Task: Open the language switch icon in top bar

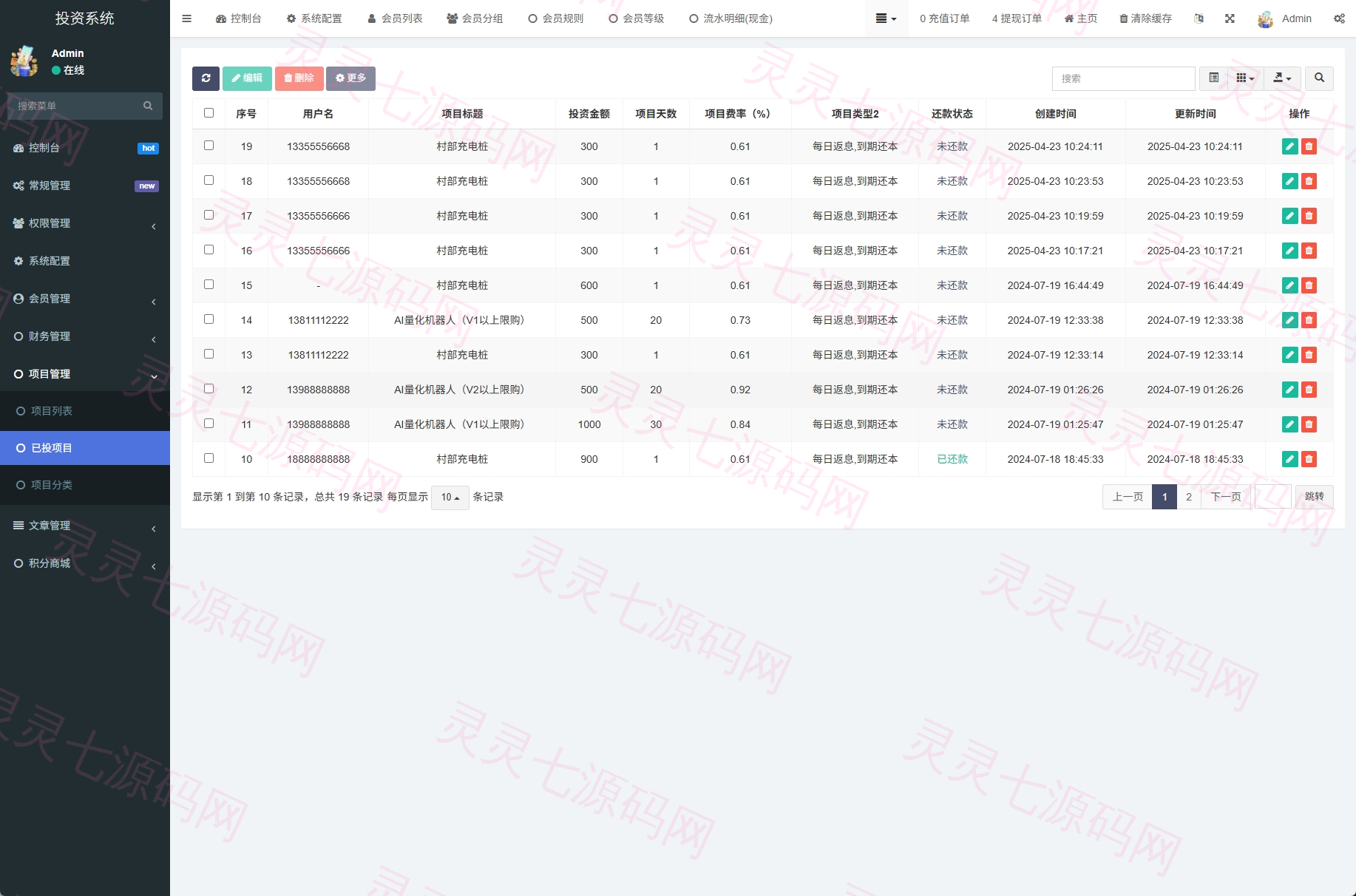Action: point(1199,18)
